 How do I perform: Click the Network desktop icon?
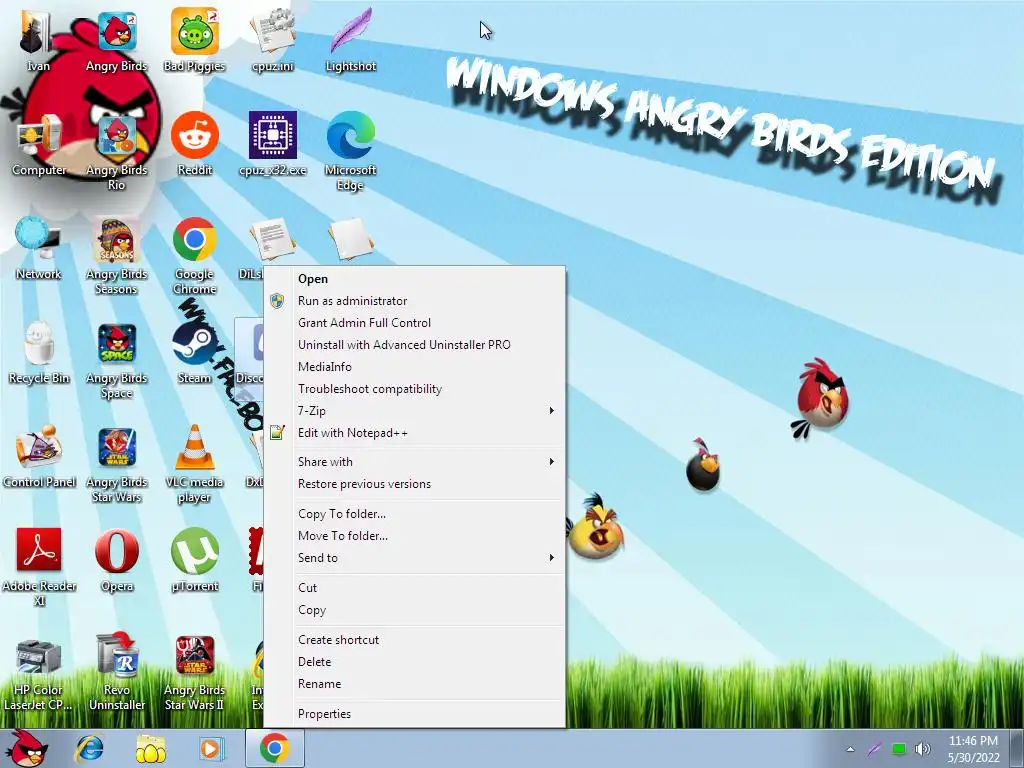39,249
